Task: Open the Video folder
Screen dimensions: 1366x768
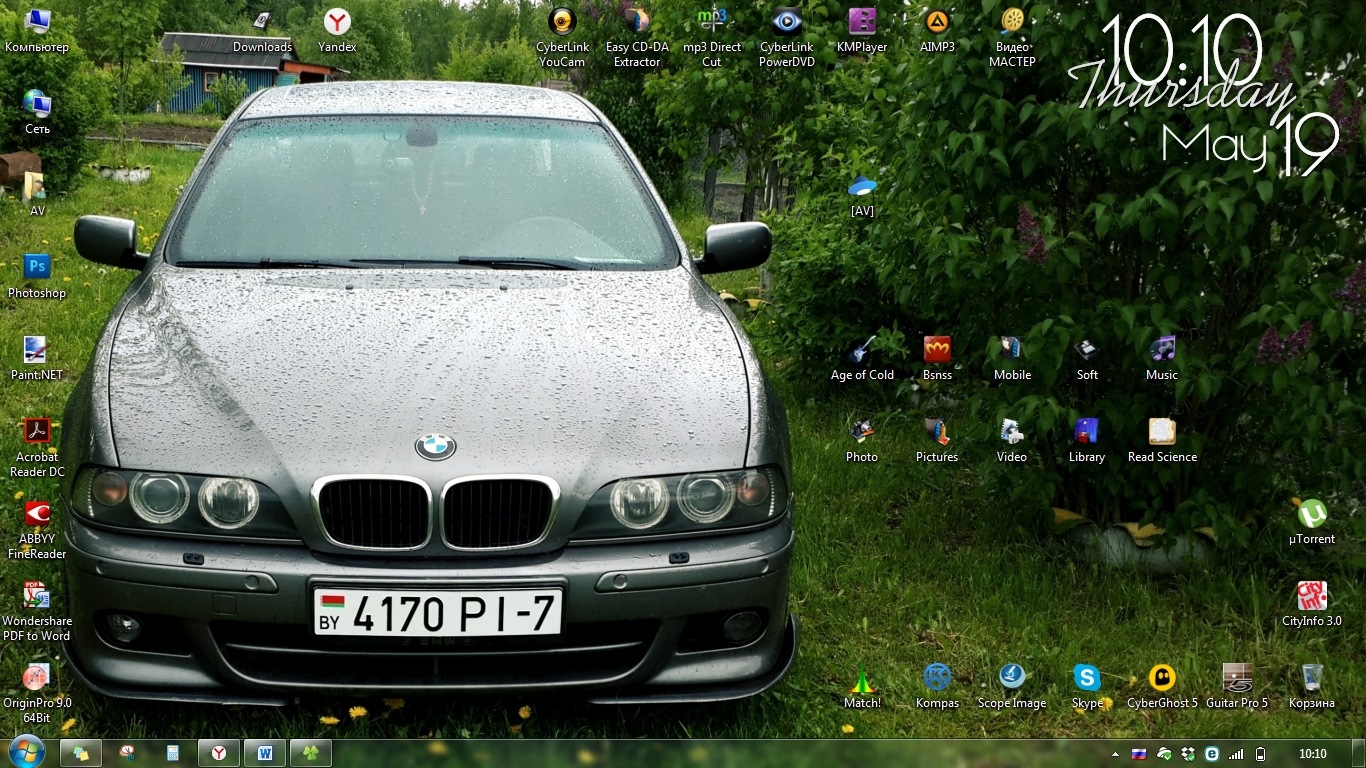Action: [x=1012, y=440]
